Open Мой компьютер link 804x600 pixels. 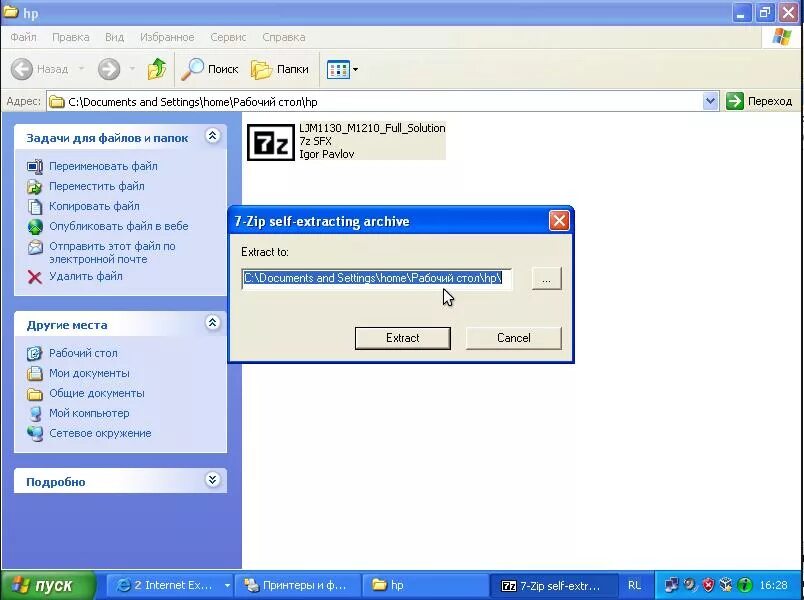tap(89, 413)
